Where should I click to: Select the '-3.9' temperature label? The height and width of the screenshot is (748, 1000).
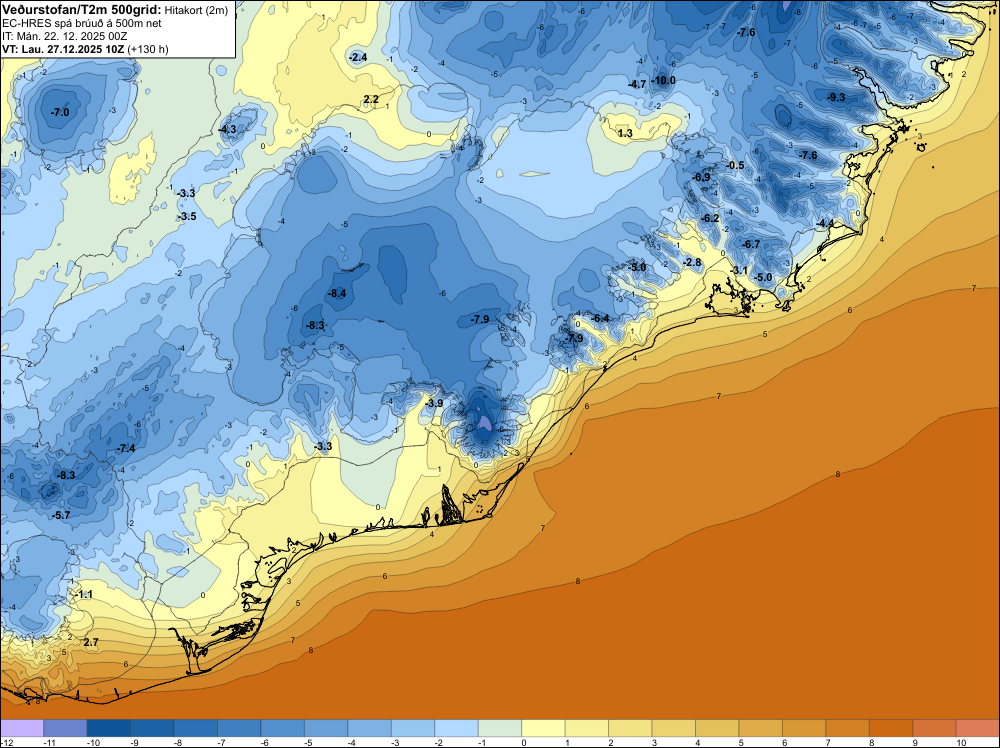(x=434, y=403)
